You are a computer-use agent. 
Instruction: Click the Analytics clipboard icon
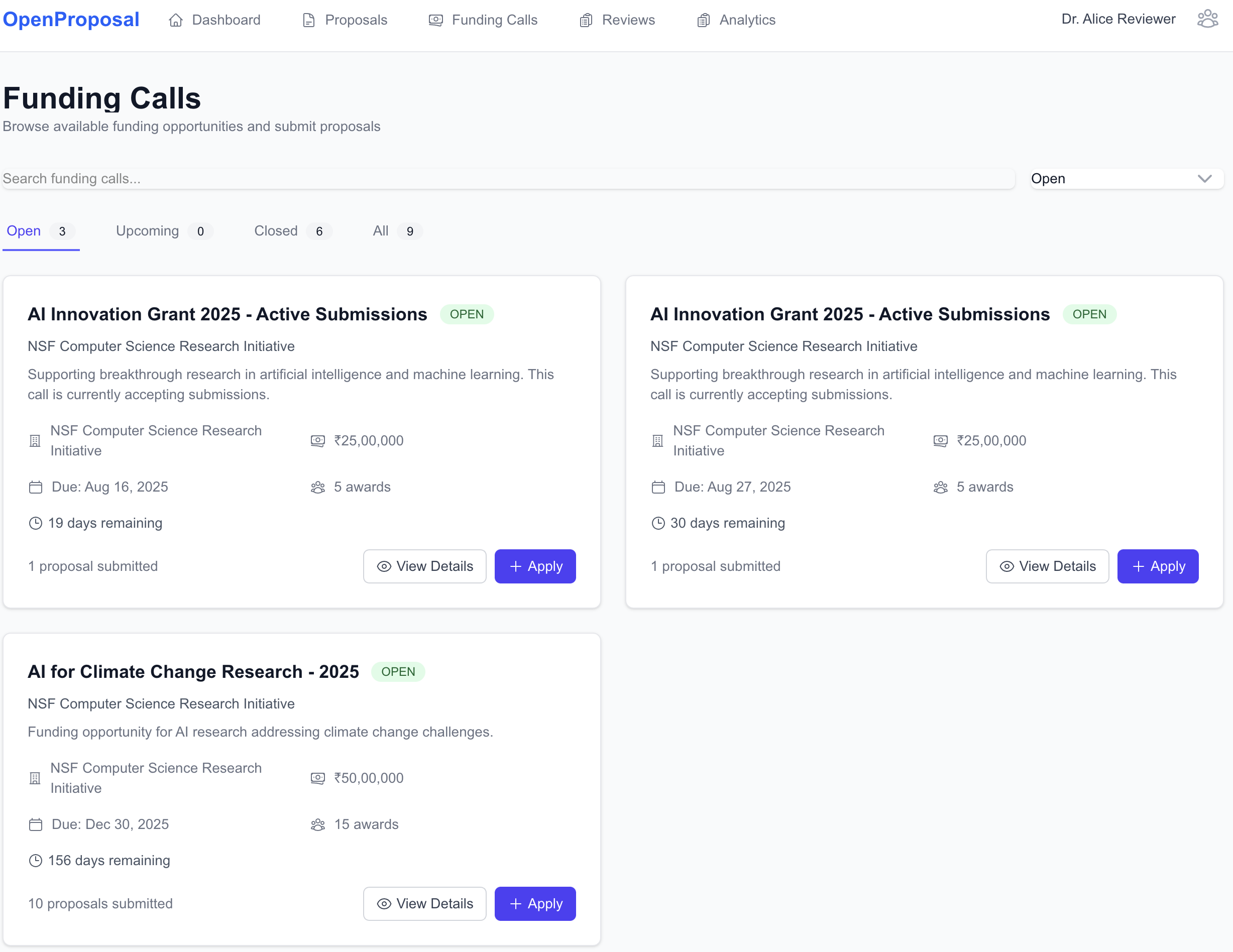[x=703, y=20]
